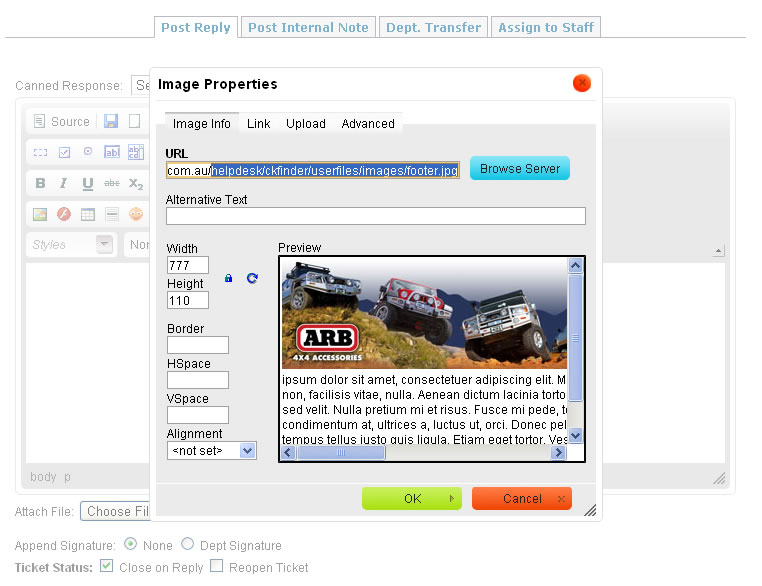The height and width of the screenshot is (586, 762).
Task: Click the editor resize handle at bottom right
Action: click(719, 479)
